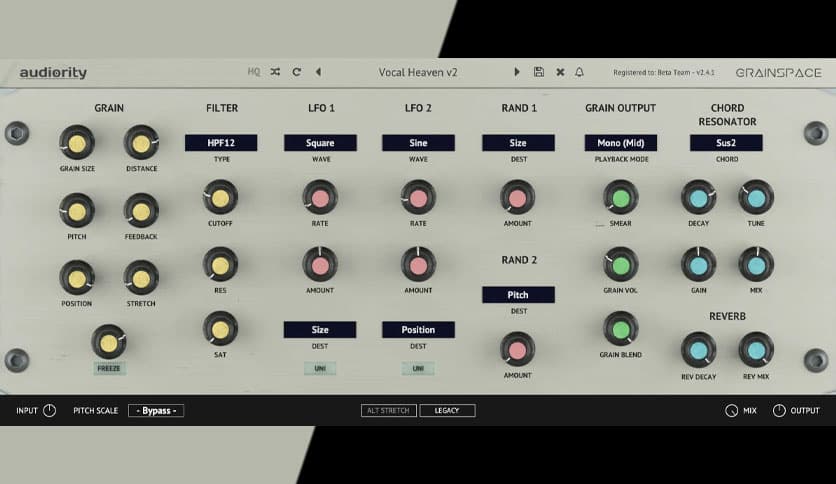Click the Grain Size knob
The width and height of the screenshot is (836, 484).
click(77, 143)
